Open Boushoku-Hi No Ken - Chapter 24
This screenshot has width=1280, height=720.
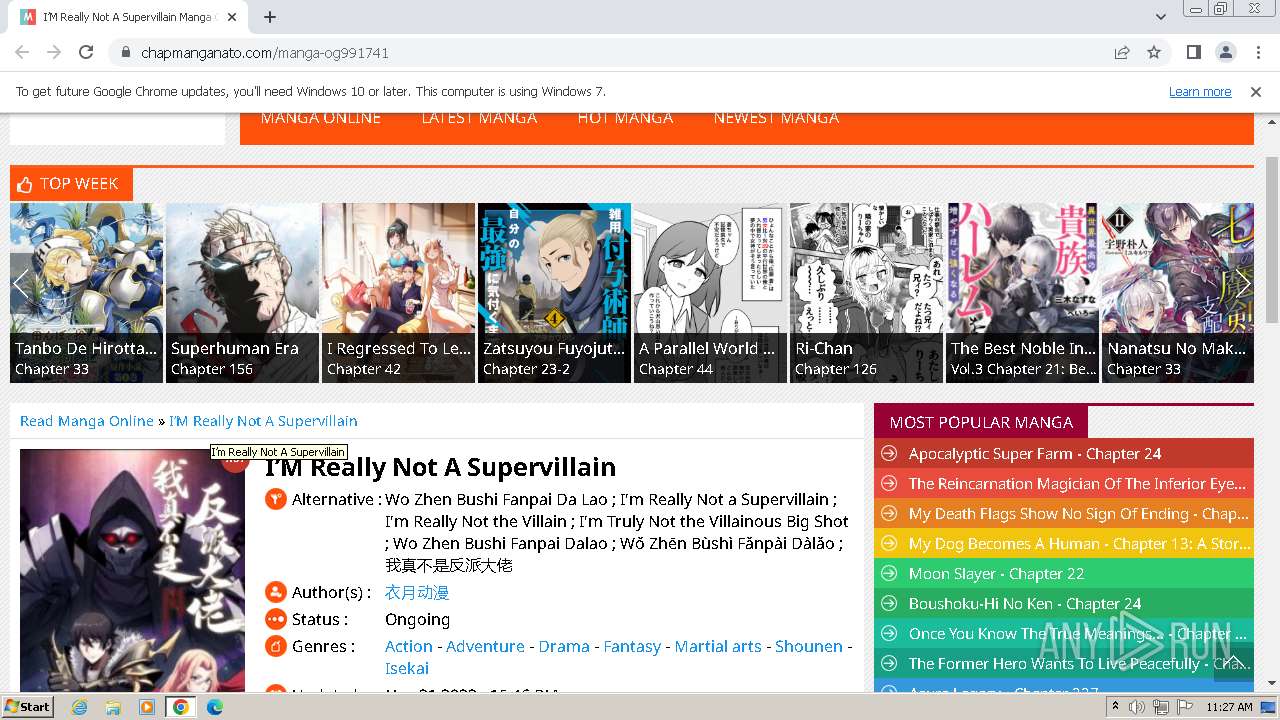(x=1064, y=604)
